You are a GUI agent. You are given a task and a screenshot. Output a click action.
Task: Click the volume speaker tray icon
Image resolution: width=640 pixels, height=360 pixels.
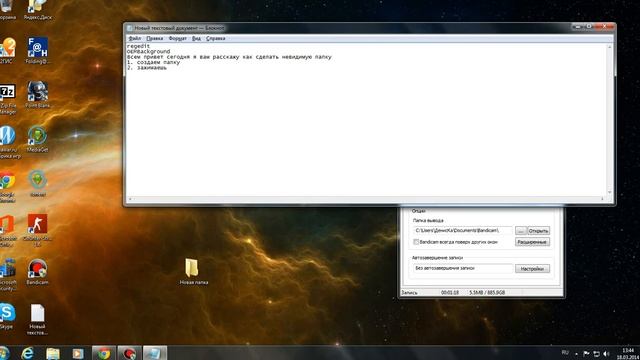(x=606, y=353)
